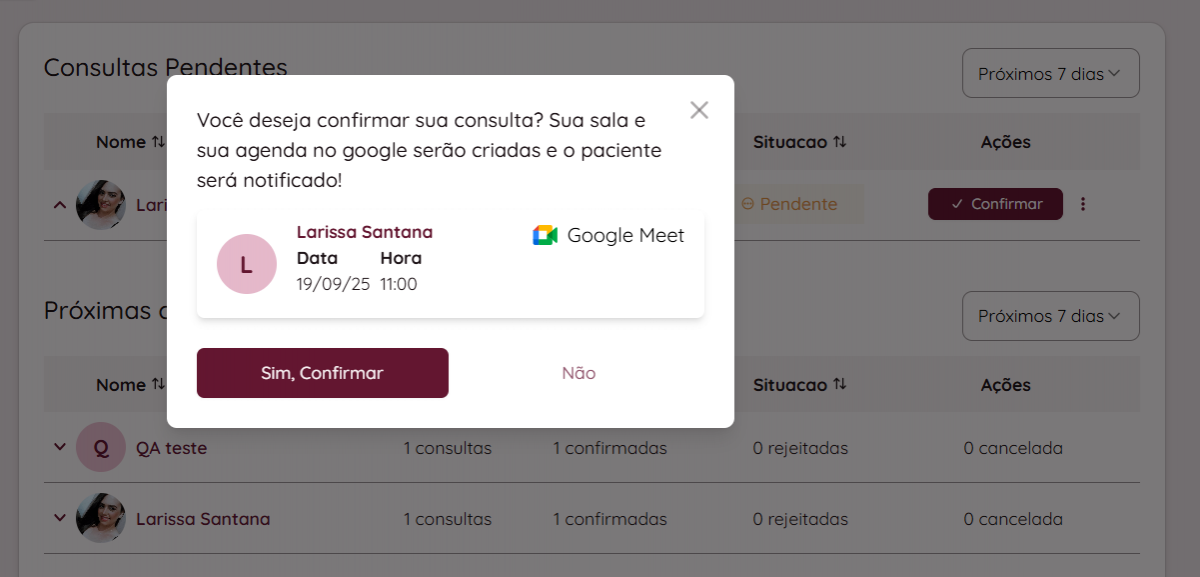Click Larissa Santana photo in upcoming list

pos(101,519)
